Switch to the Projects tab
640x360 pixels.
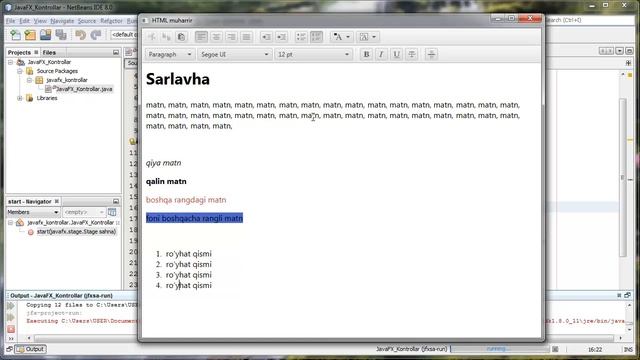coord(19,53)
